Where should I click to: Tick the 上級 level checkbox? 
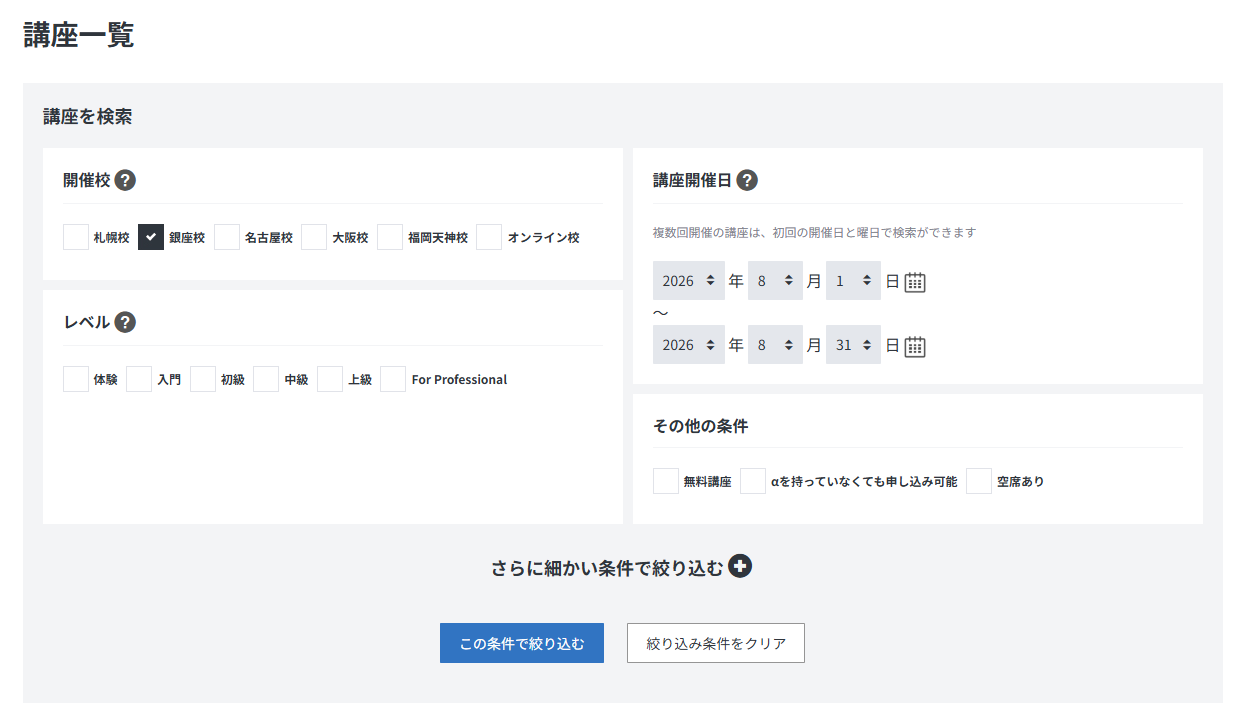pyautogui.click(x=330, y=379)
